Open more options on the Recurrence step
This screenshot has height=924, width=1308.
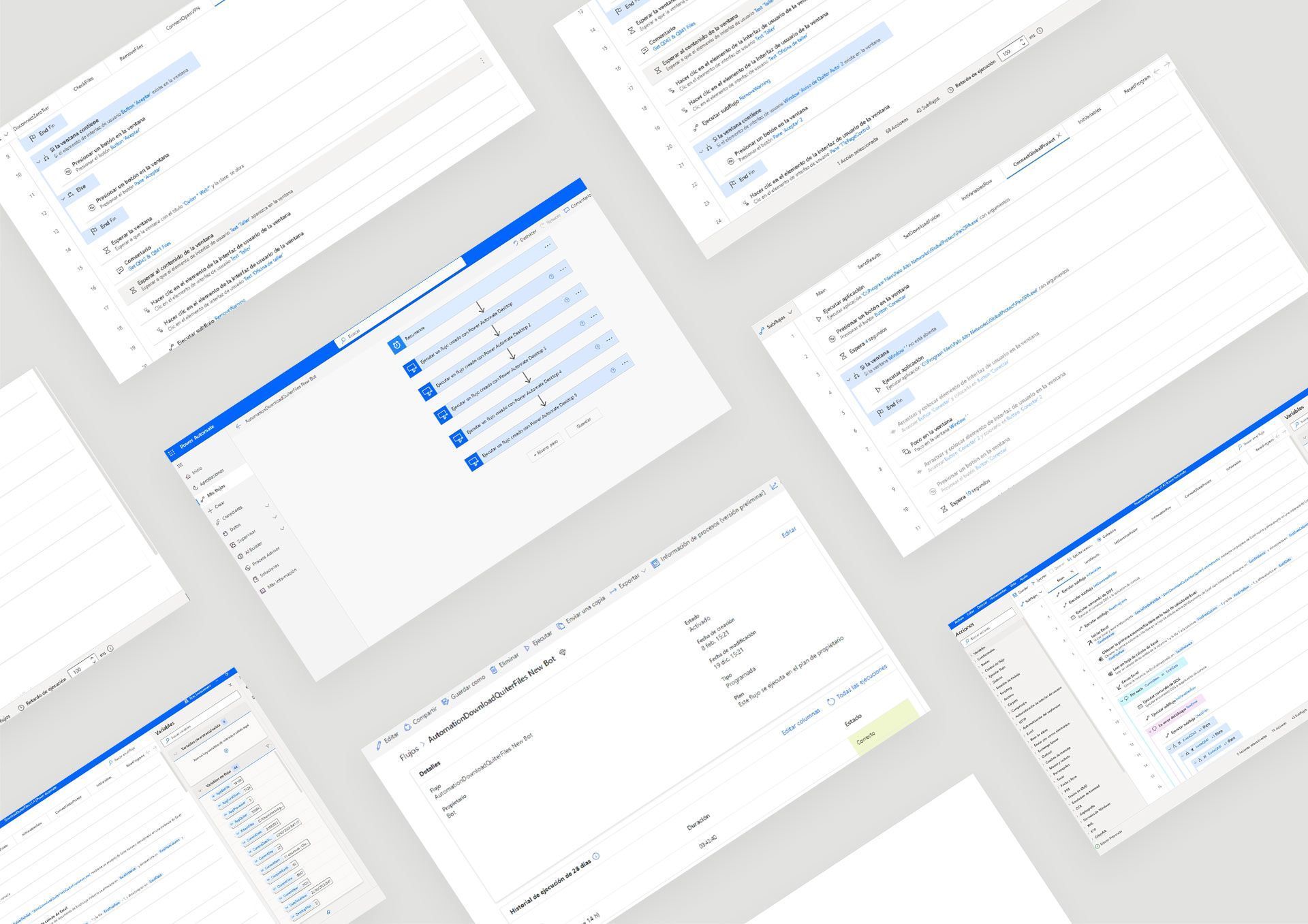coord(547,246)
